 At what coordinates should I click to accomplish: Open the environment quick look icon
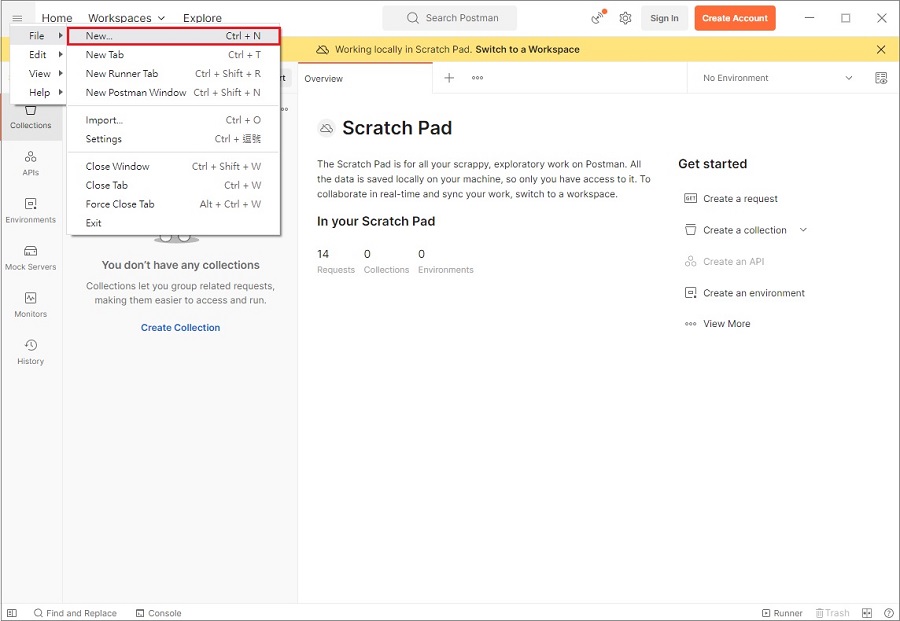(x=881, y=78)
